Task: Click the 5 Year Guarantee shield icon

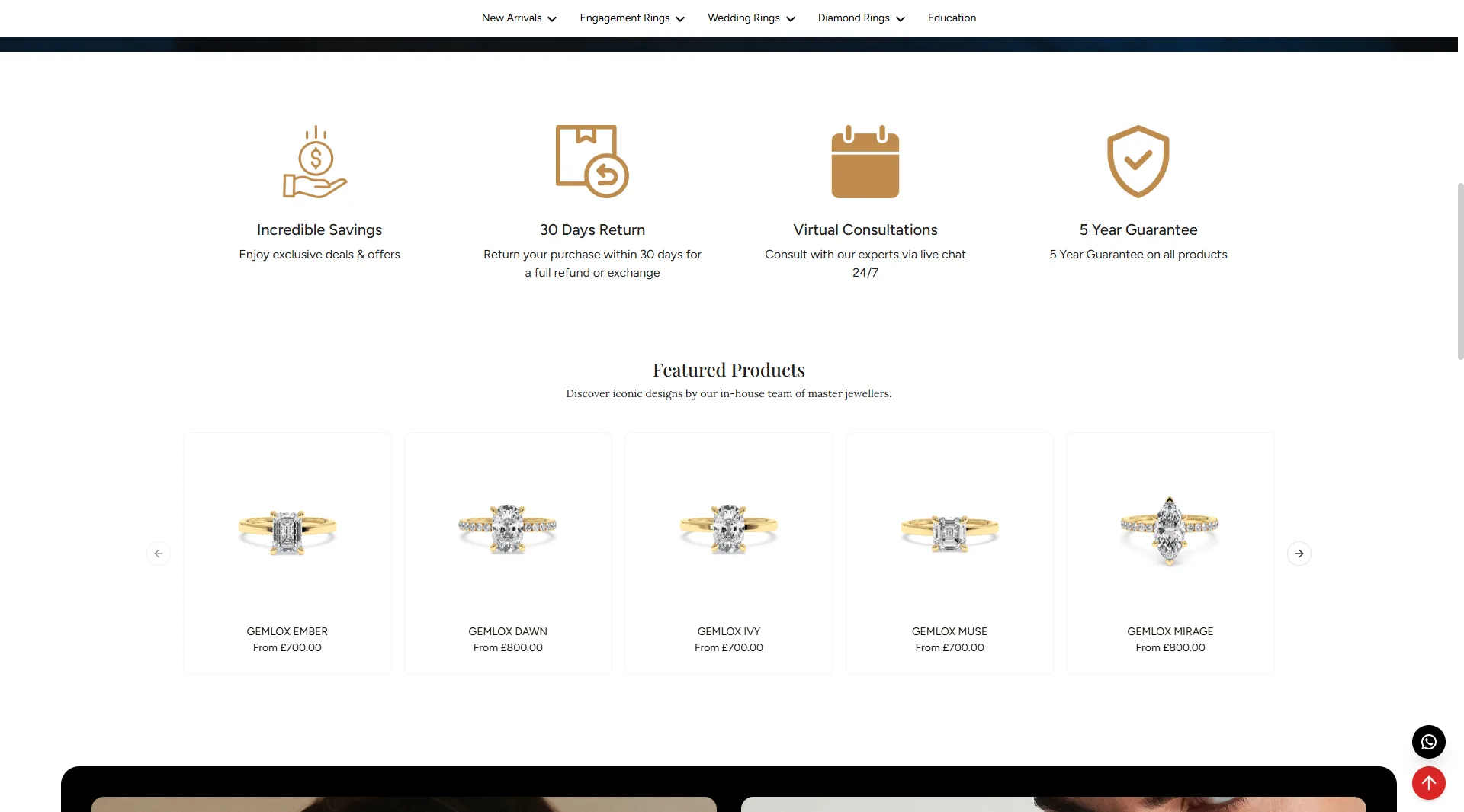Action: [x=1138, y=162]
